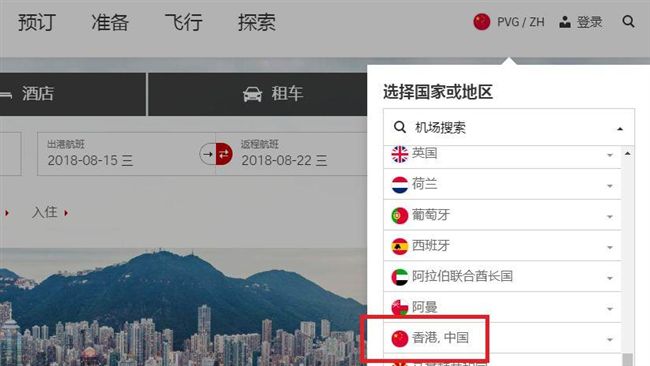Open the 准备 menu
The height and width of the screenshot is (366, 650).
pos(110,22)
